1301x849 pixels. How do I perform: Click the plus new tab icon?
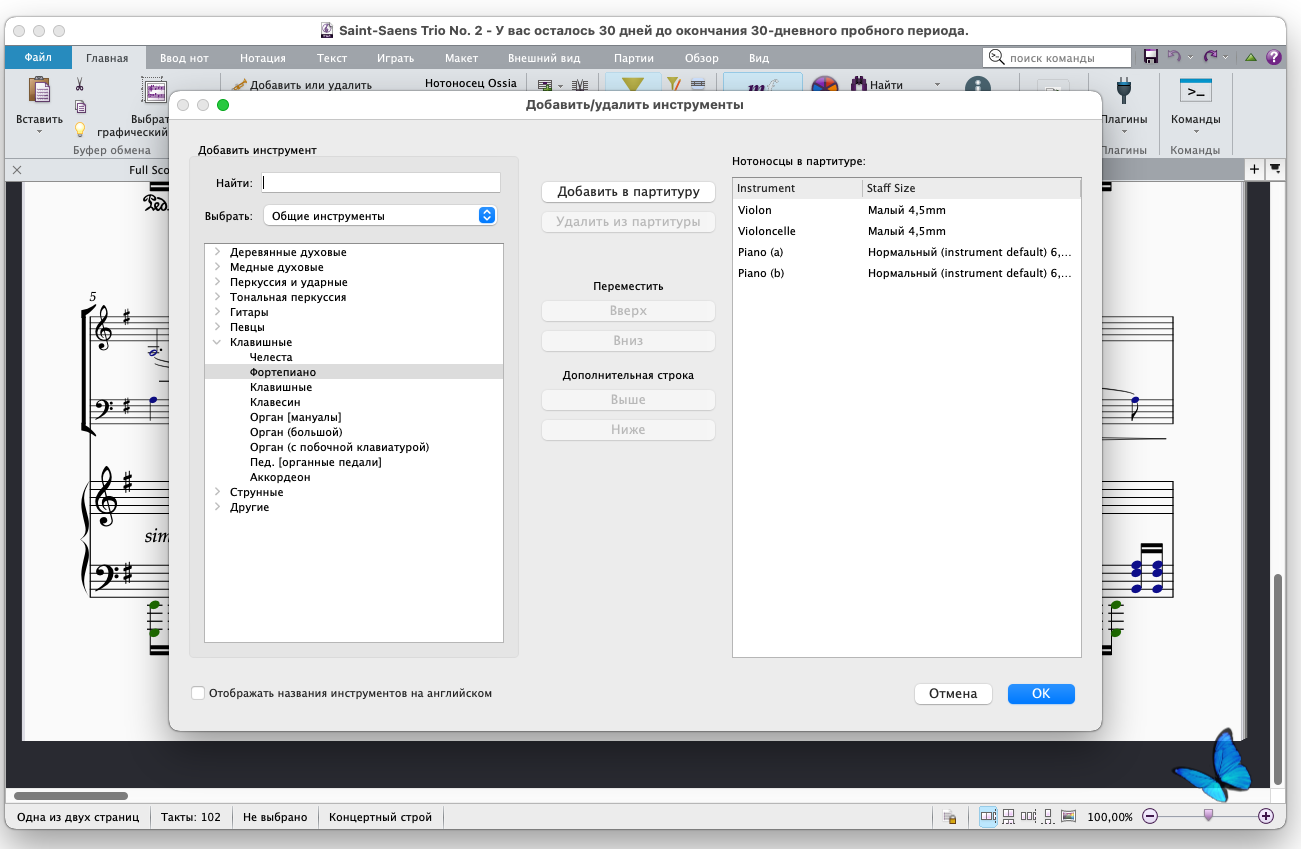click(x=1254, y=170)
